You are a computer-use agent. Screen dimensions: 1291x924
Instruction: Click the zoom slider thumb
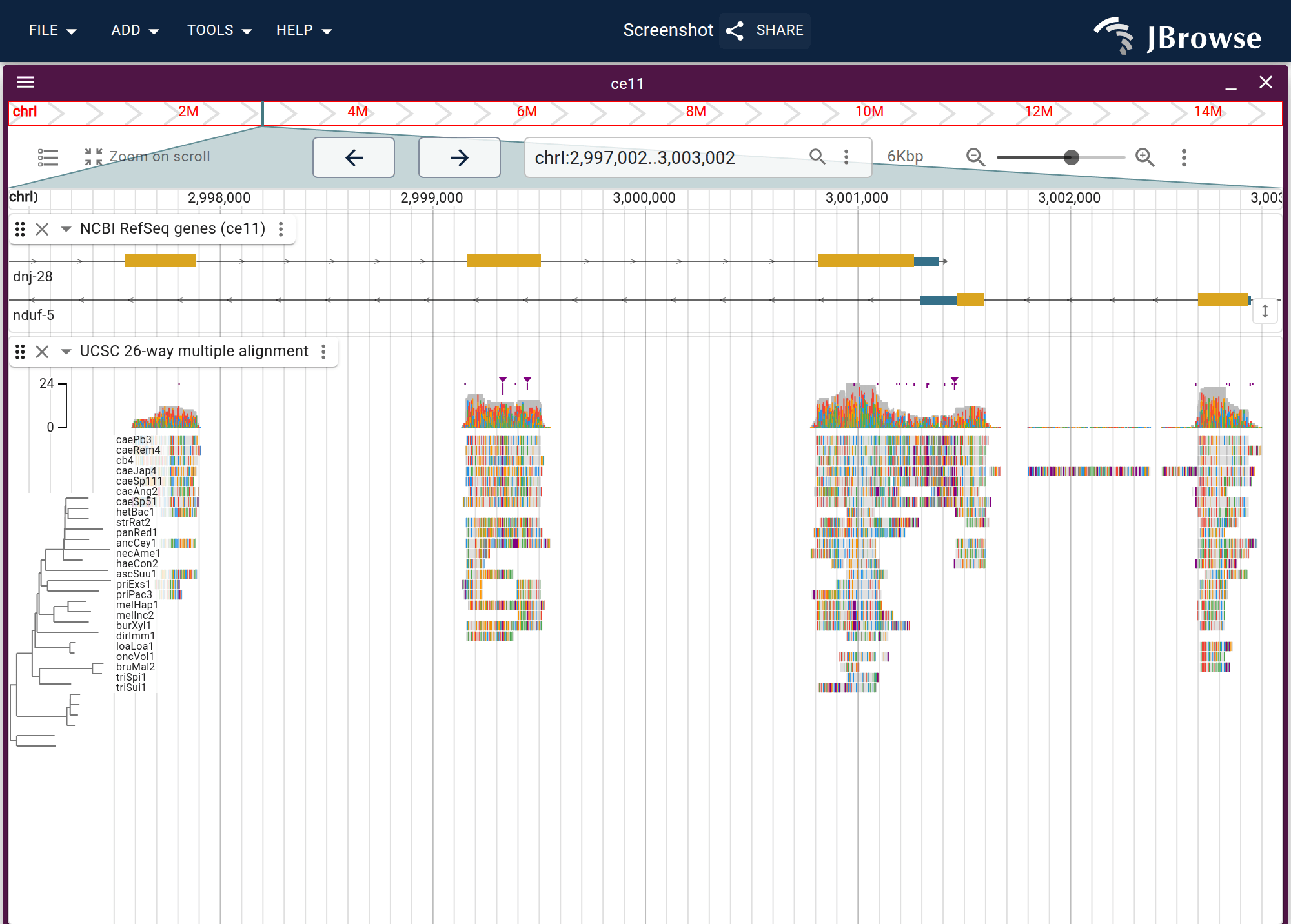1072,157
